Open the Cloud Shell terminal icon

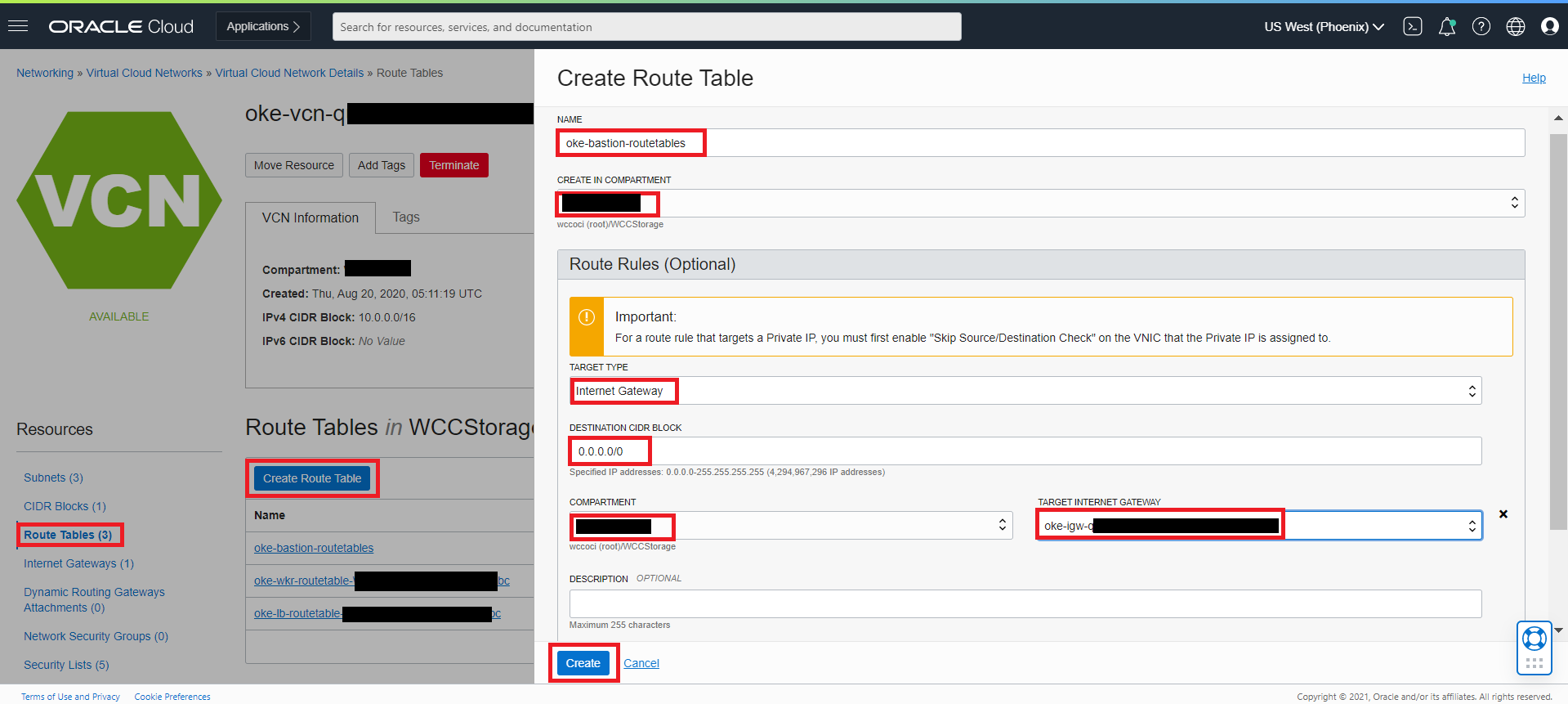(x=1413, y=26)
